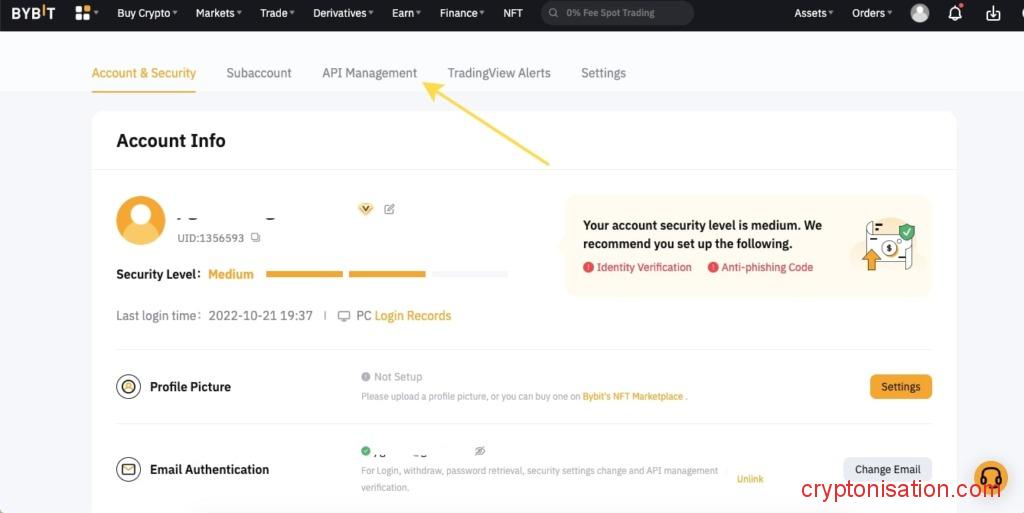Open the notifications bell
Viewport: 1024px width, 513px height.
(955, 12)
